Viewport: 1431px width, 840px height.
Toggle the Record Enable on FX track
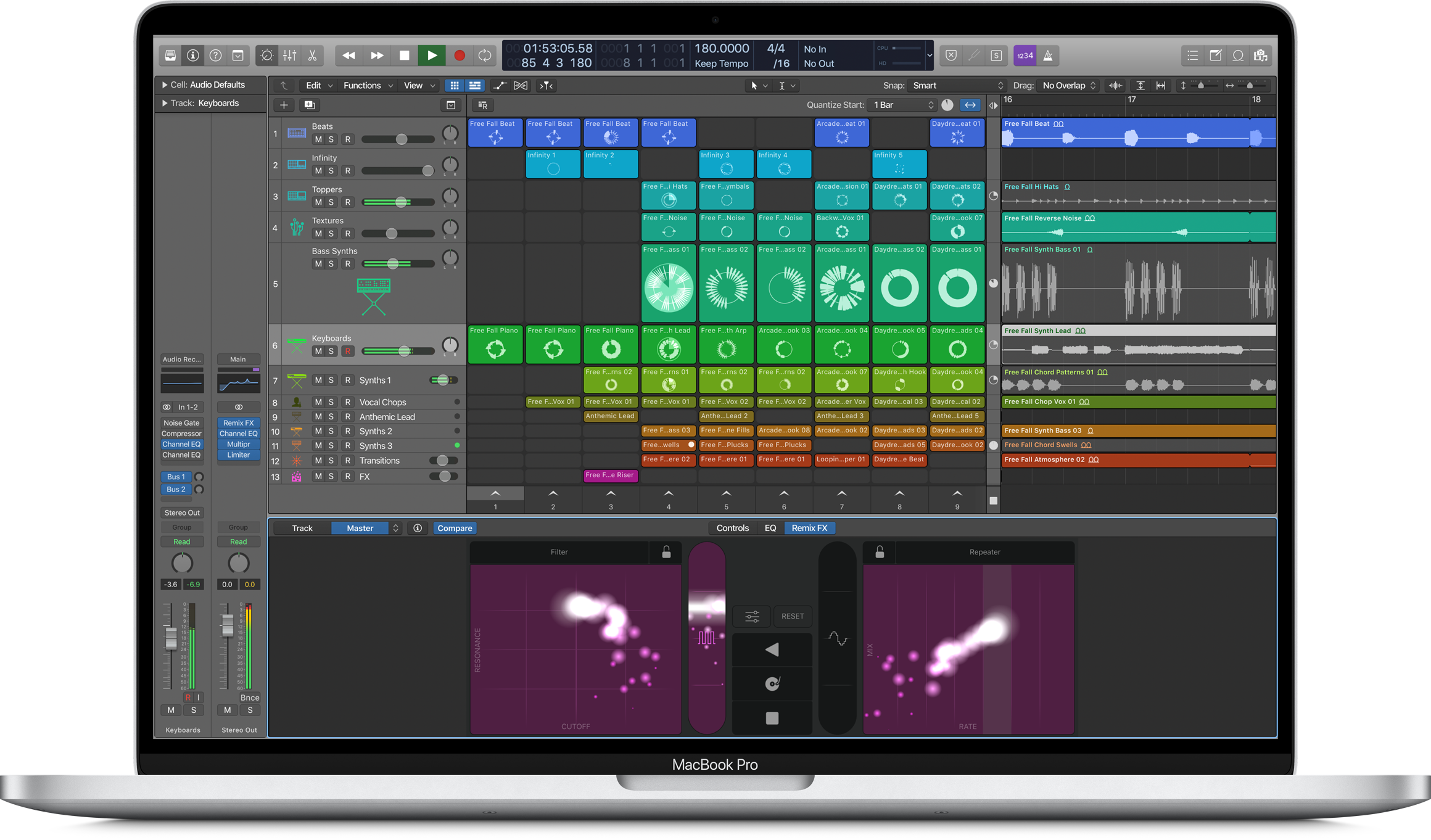point(346,476)
